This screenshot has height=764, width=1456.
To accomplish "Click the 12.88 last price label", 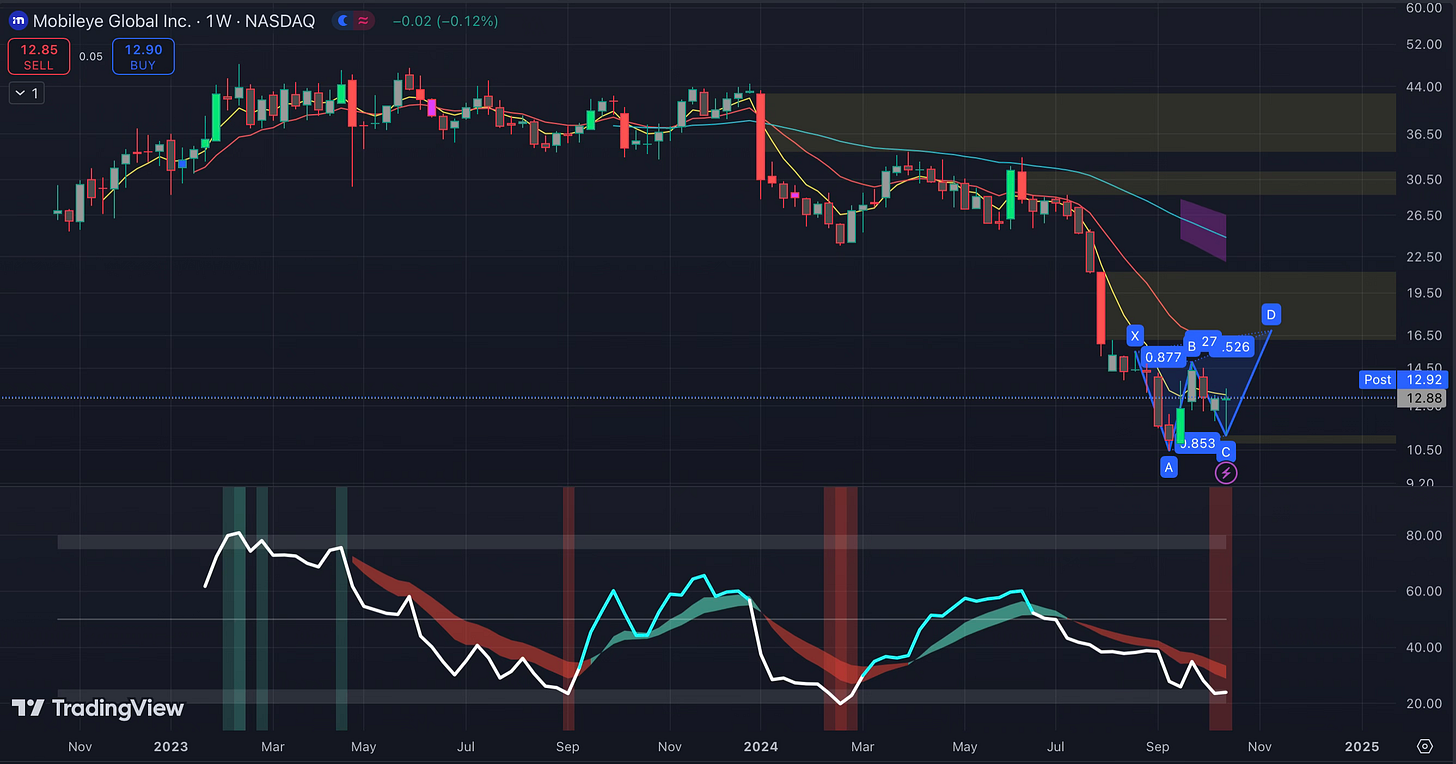I will [1422, 399].
